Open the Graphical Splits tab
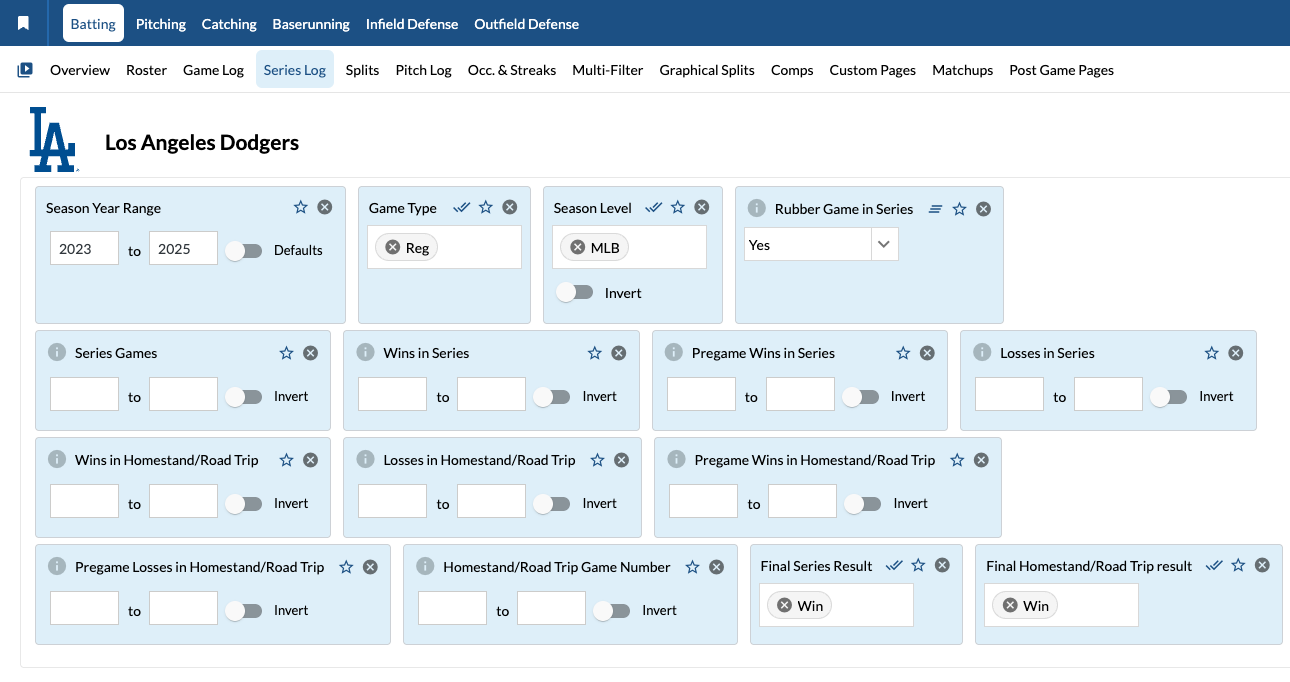Image resolution: width=1290 pixels, height=682 pixels. tap(707, 70)
